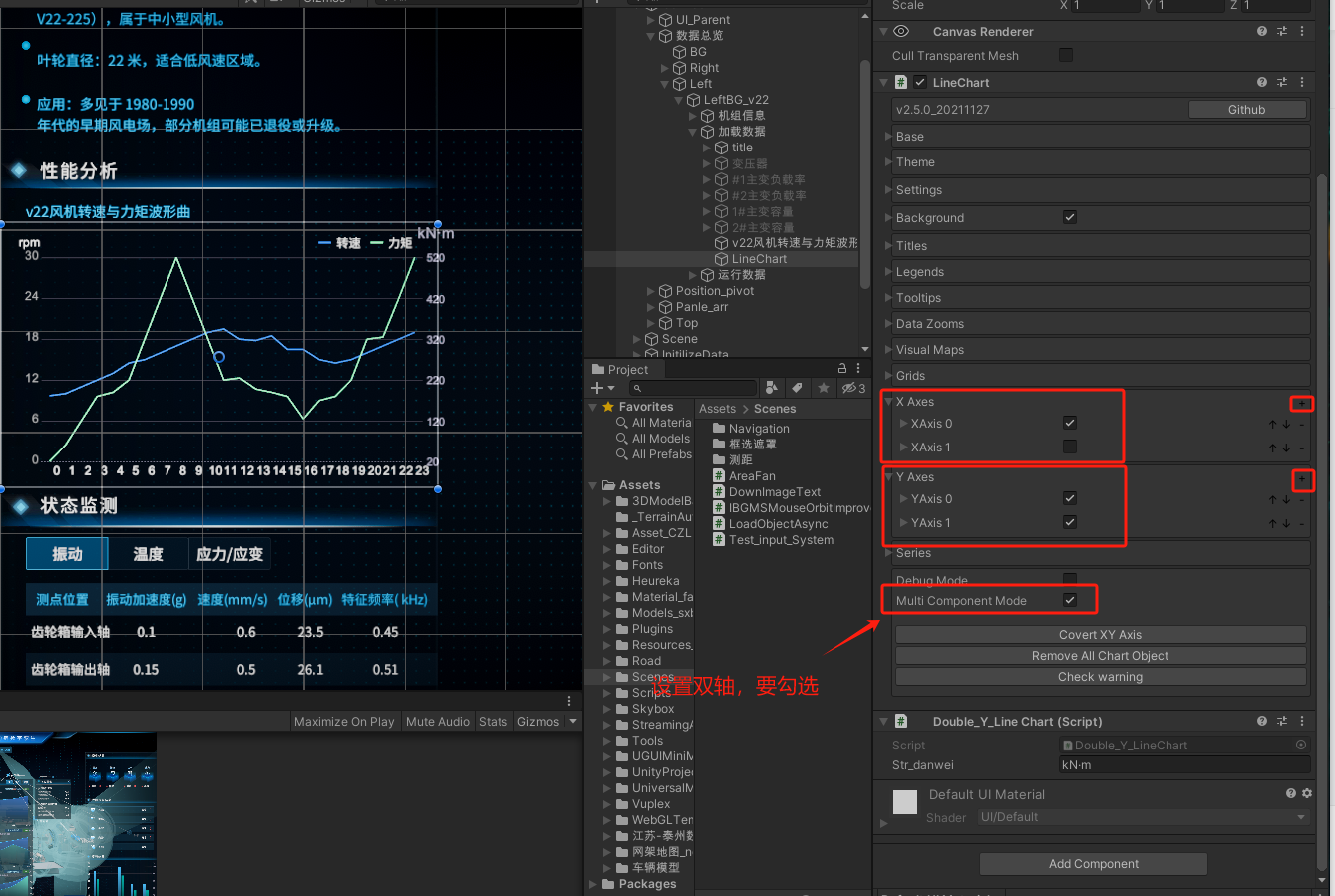Expand the Theme section of LineChart
Viewport: 1335px width, 896px height.
coord(890,161)
